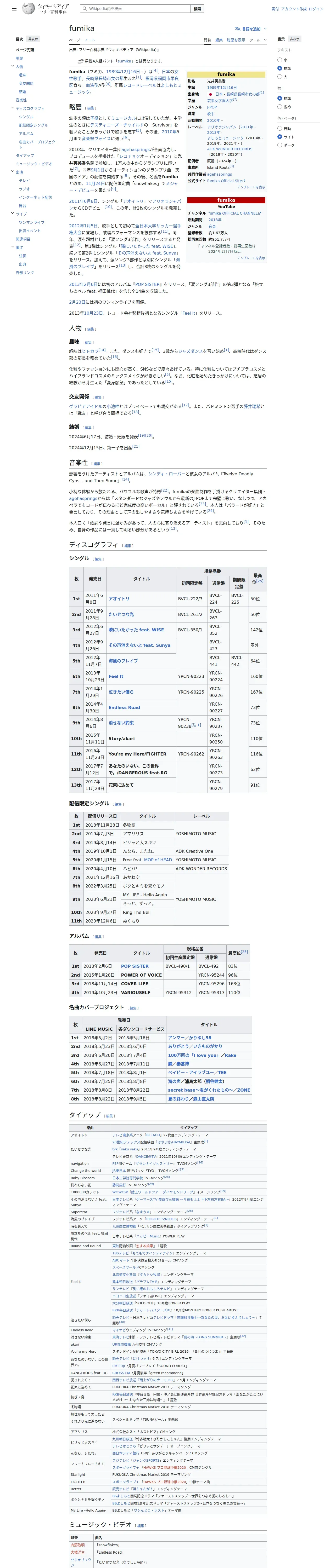This screenshot has width=336, height=1568.
Task: Jump to ページ先頭 in contents
Action: coord(25,50)
